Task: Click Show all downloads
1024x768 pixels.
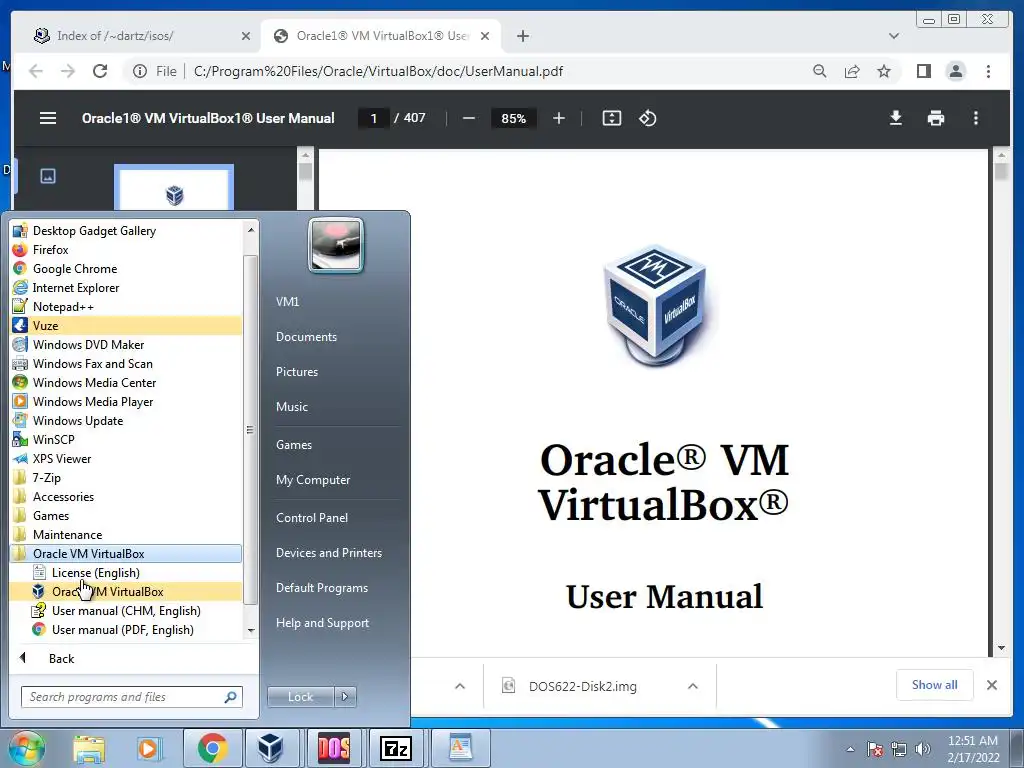Action: click(x=935, y=685)
